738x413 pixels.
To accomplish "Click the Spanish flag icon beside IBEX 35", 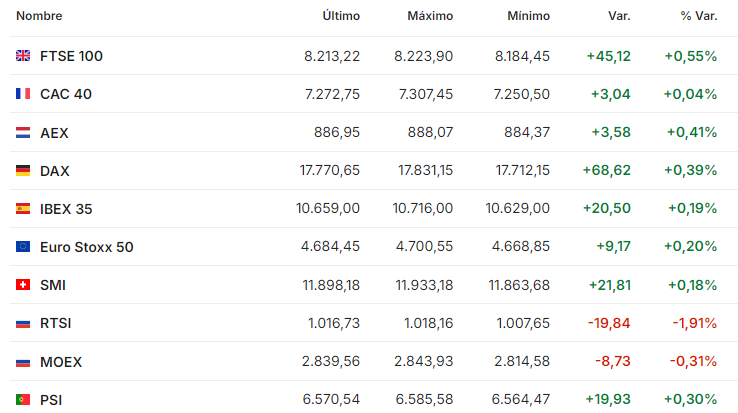I will [x=23, y=208].
